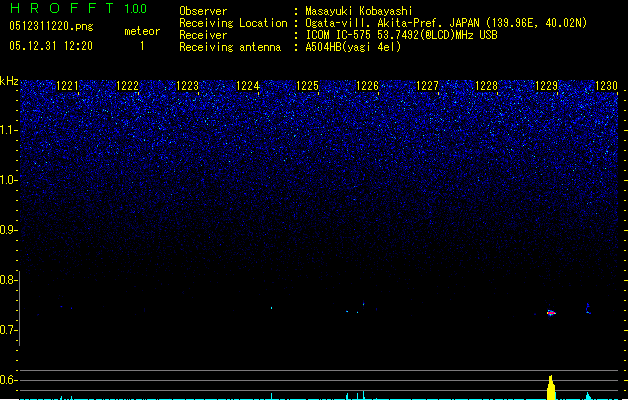Viewport: 629px width, 400px height.
Task: Click the 1222 time marker
Action: pyautogui.click(x=127, y=86)
